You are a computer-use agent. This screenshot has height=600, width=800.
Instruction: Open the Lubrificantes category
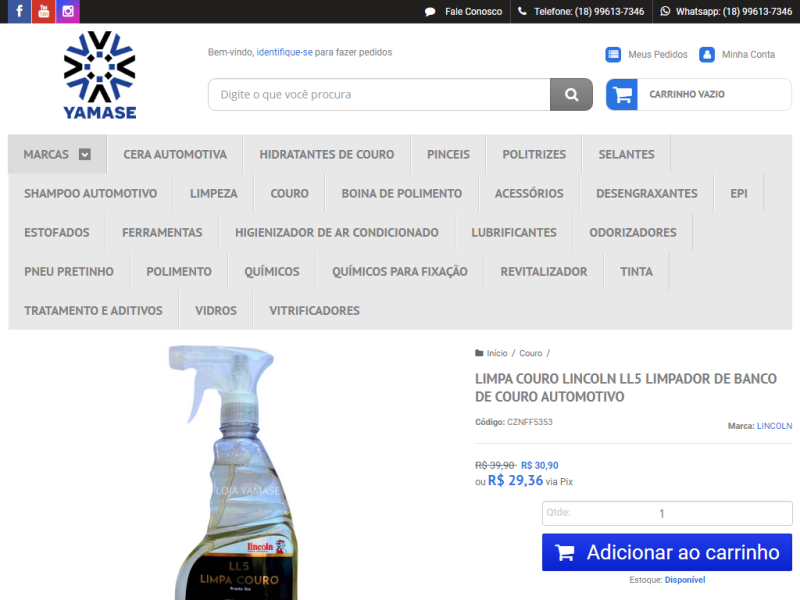pyautogui.click(x=513, y=233)
